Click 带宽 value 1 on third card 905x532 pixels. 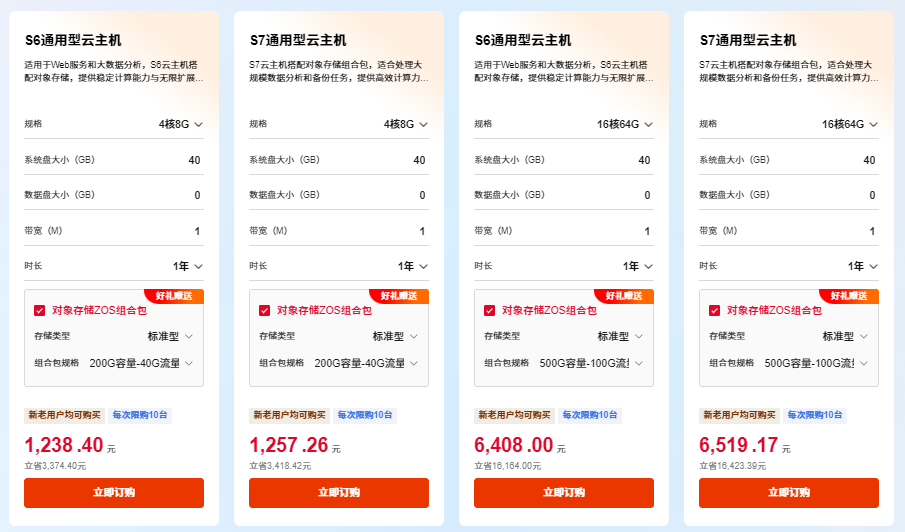pos(647,231)
